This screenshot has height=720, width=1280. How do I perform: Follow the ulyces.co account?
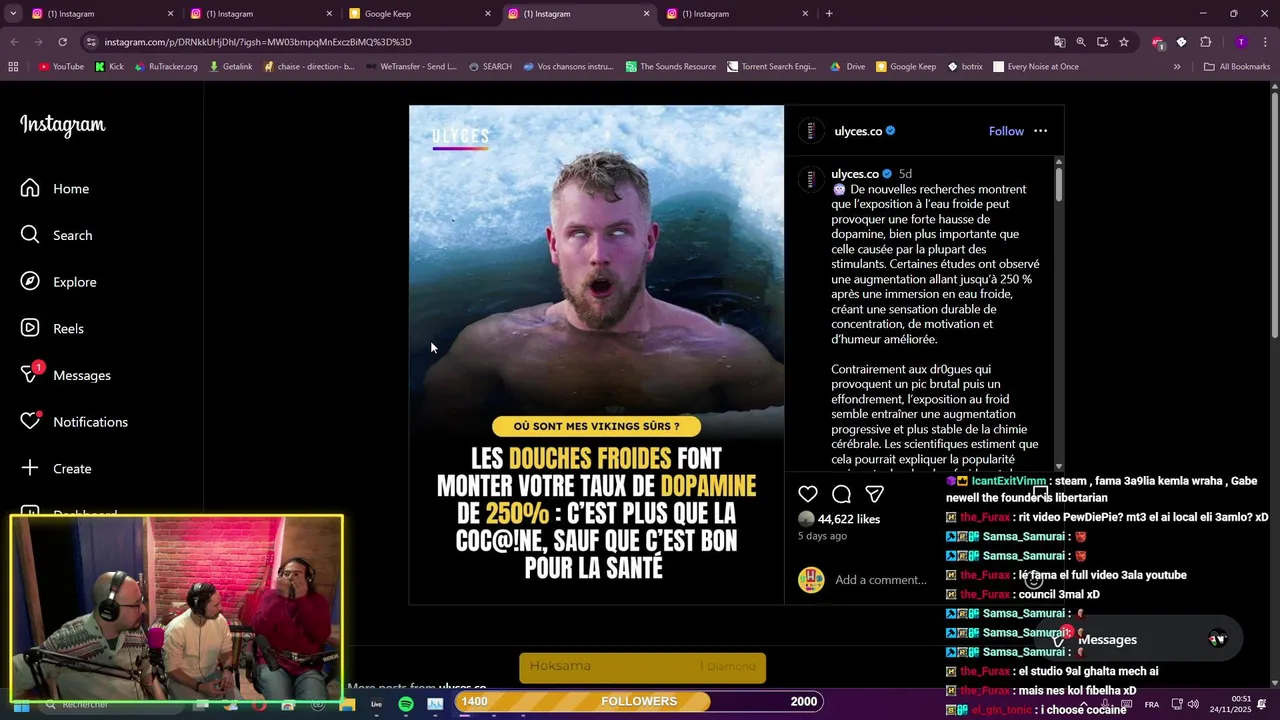(1006, 131)
